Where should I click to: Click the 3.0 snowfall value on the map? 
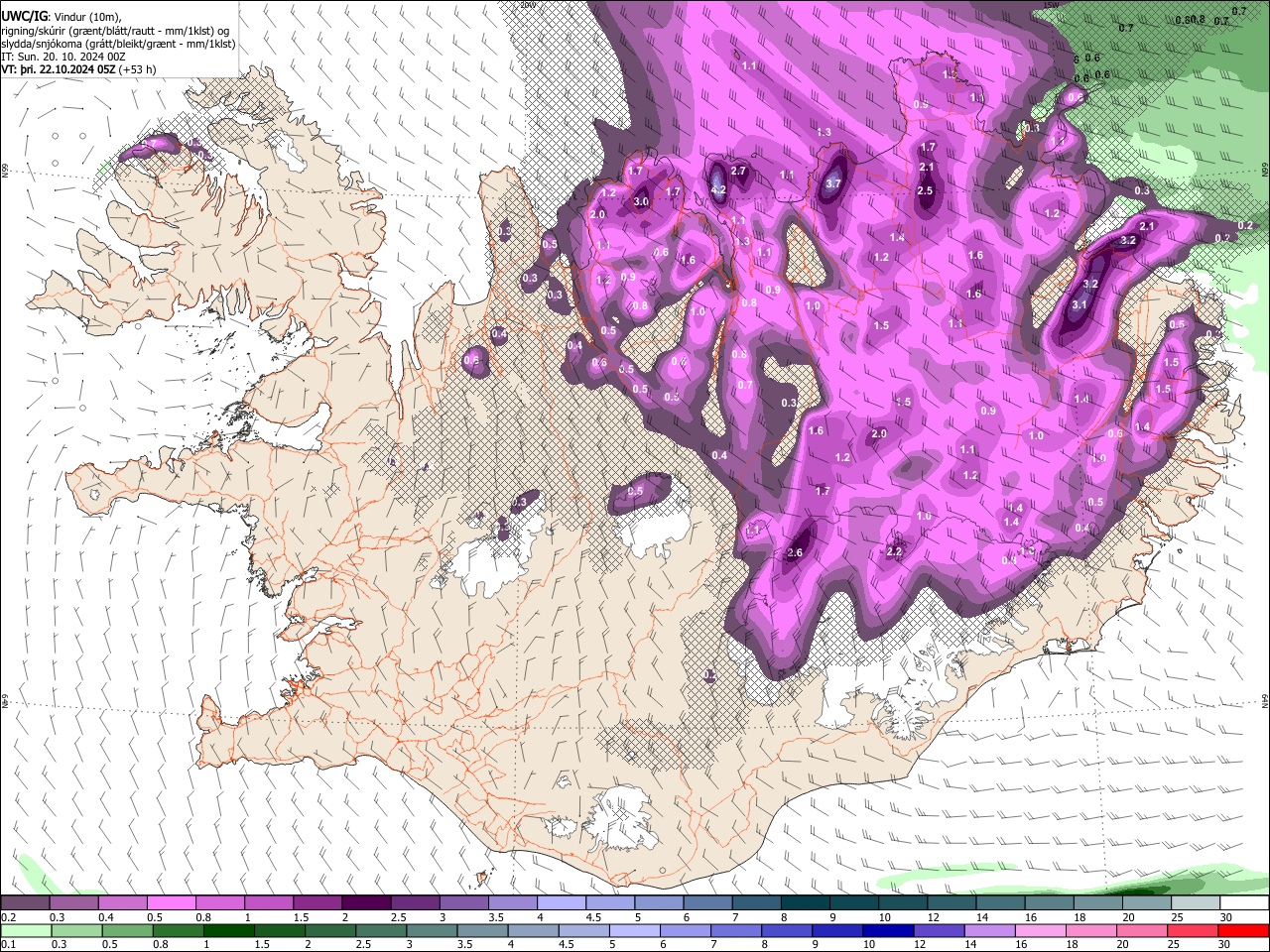[x=641, y=201]
